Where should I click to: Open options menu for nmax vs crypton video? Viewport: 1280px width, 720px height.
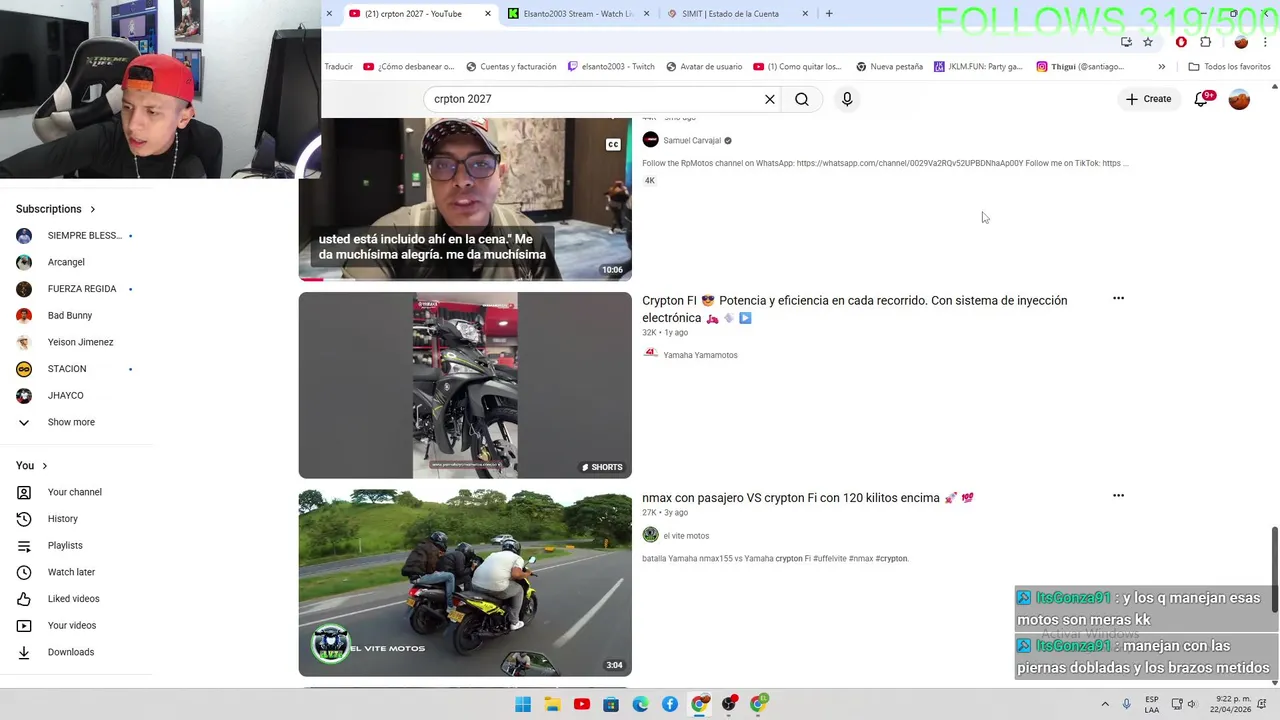tap(1118, 495)
